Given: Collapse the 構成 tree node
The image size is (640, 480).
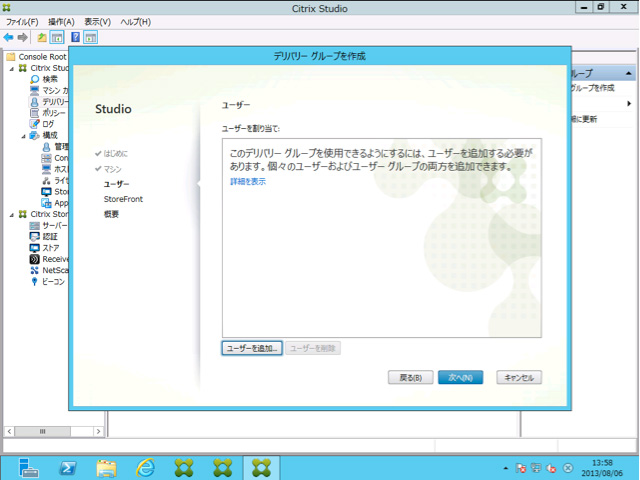Looking at the screenshot, I should [24, 136].
